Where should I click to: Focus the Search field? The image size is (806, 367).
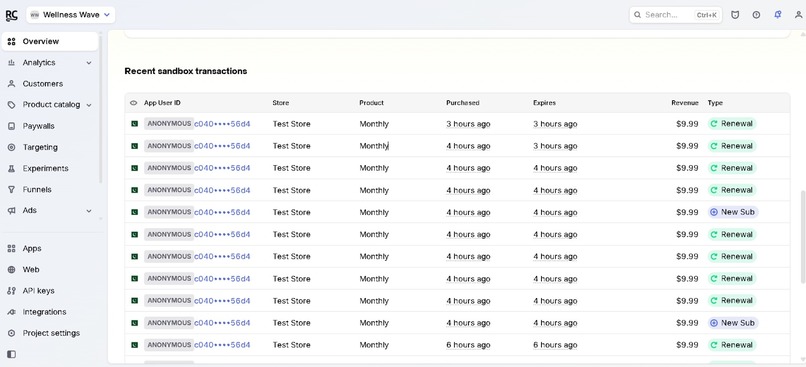(675, 15)
